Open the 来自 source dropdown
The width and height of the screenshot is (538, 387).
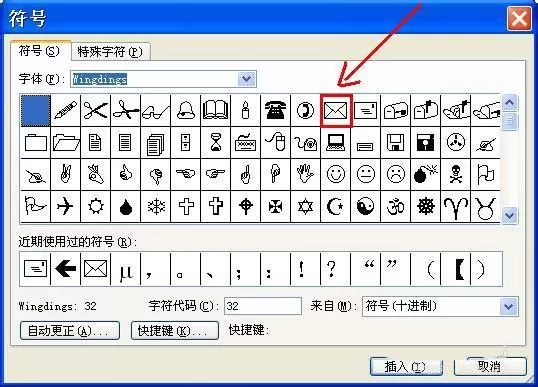509,306
